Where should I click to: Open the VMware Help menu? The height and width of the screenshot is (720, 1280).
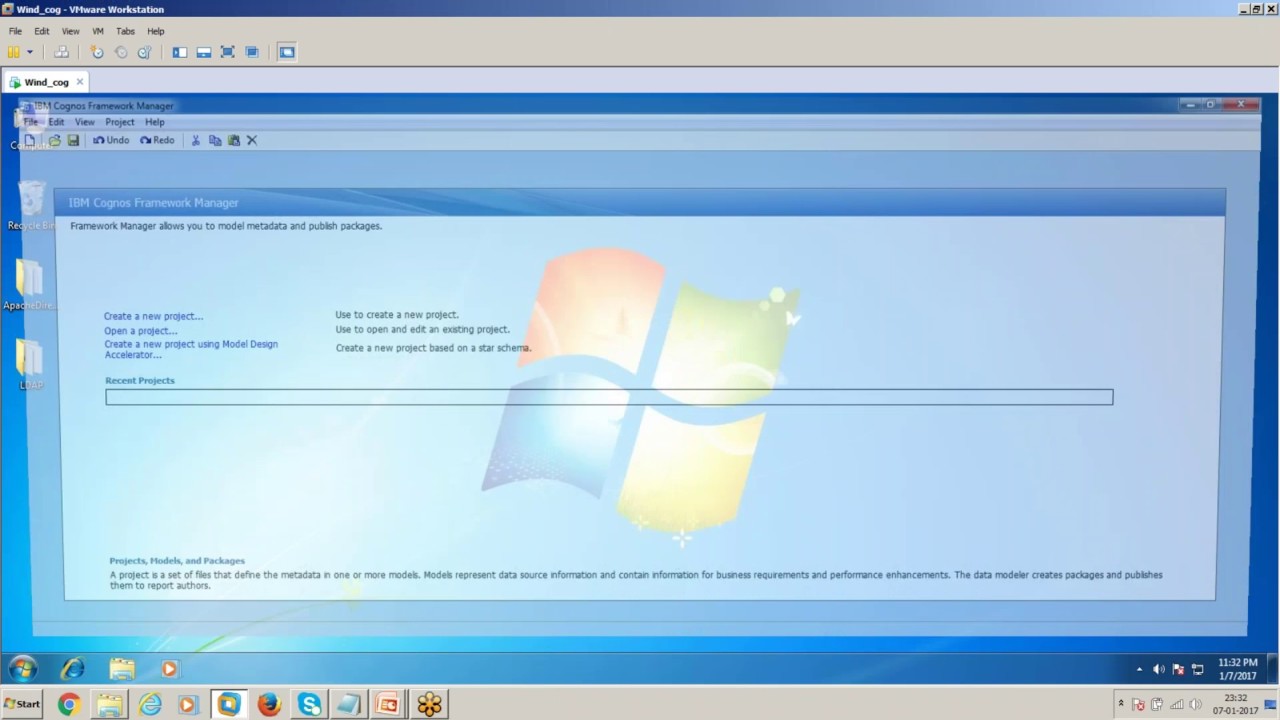tap(156, 31)
